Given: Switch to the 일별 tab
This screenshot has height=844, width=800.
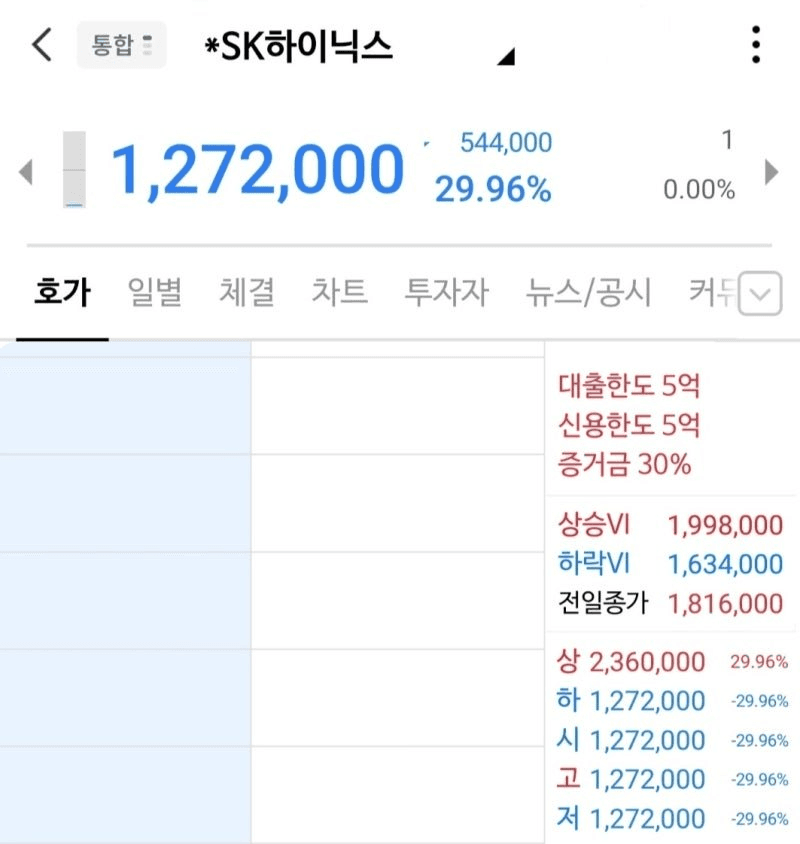Looking at the screenshot, I should point(155,293).
